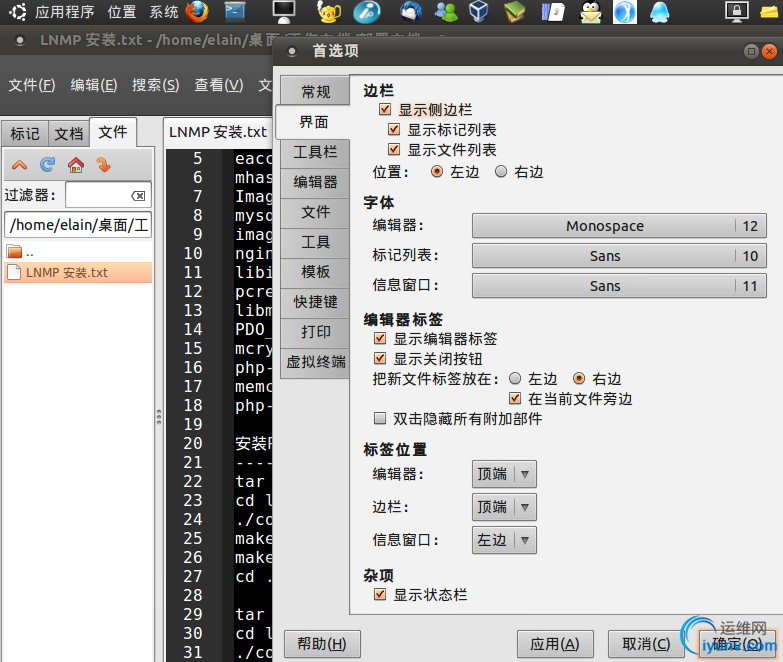
Task: Open 搜索(S) menu in Geany window
Action: pos(156,85)
